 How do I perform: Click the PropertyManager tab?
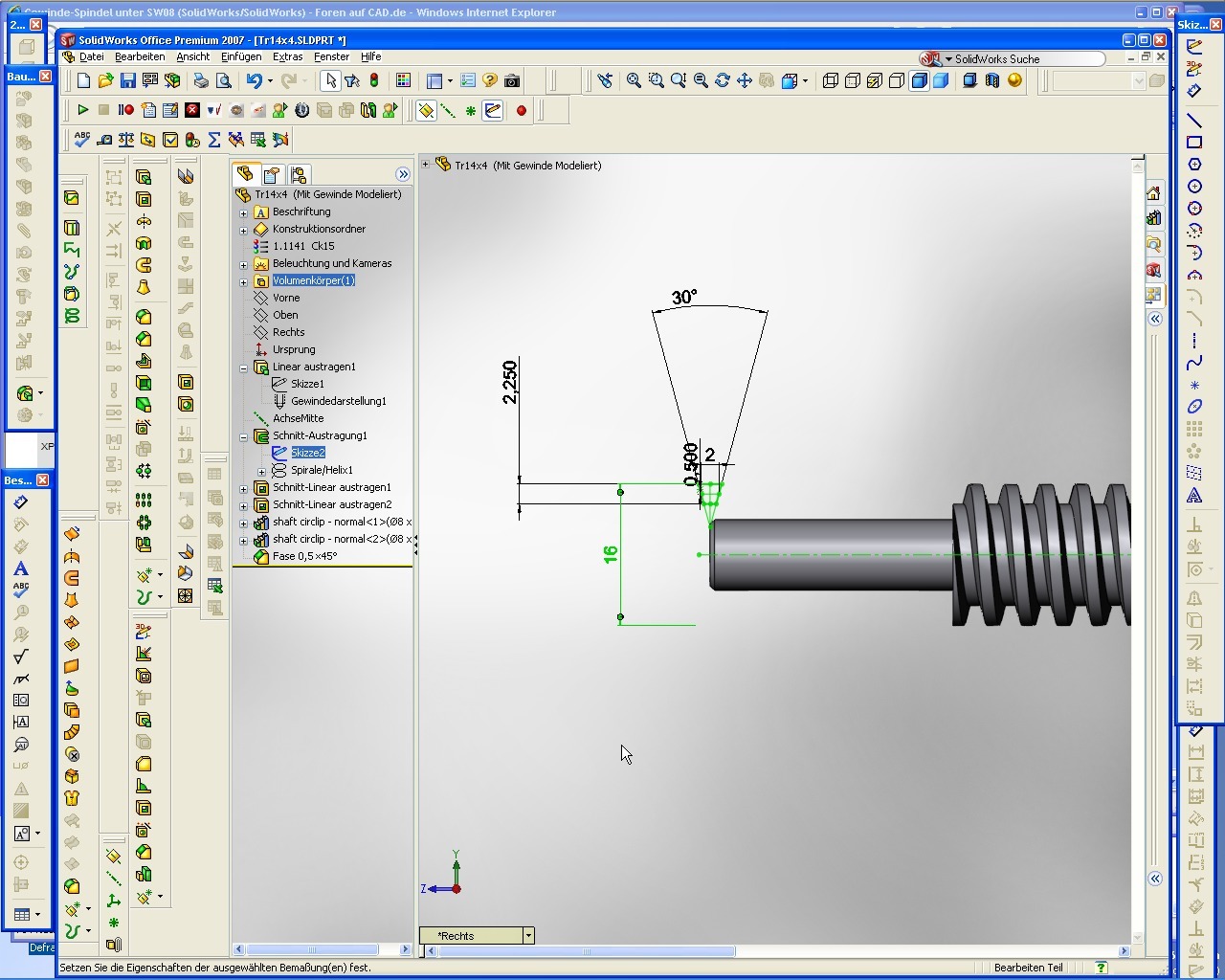[272, 174]
